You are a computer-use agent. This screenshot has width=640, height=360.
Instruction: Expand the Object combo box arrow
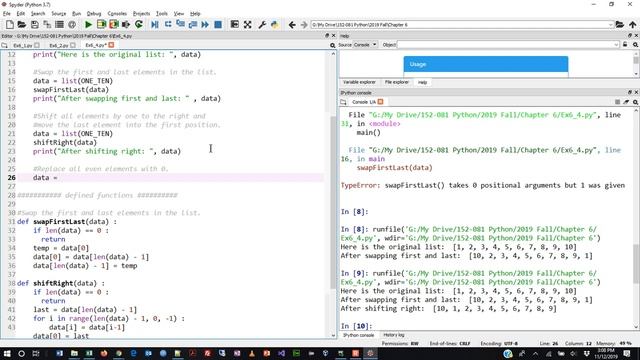[616, 44]
